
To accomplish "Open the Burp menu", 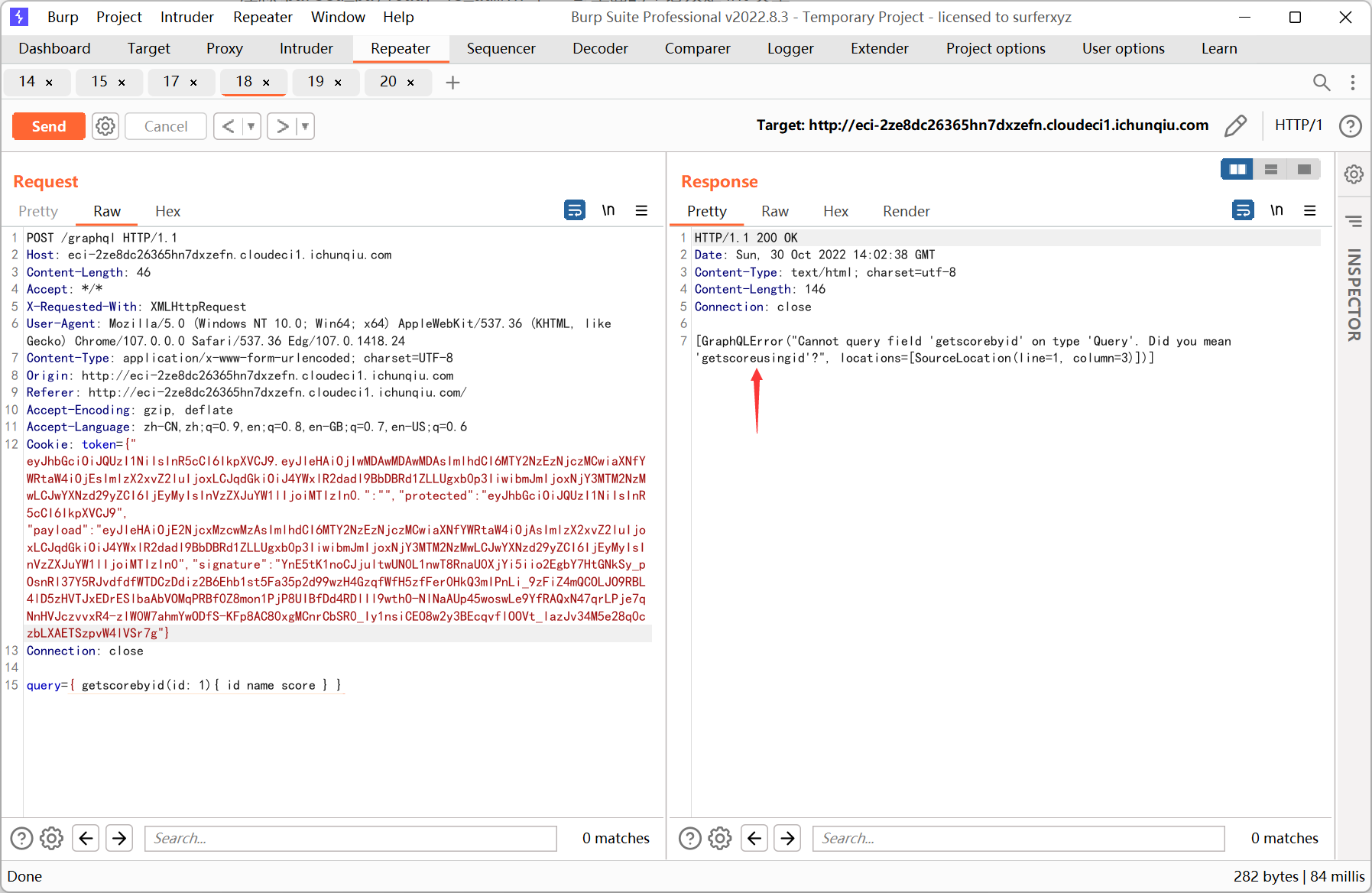I will [x=63, y=17].
